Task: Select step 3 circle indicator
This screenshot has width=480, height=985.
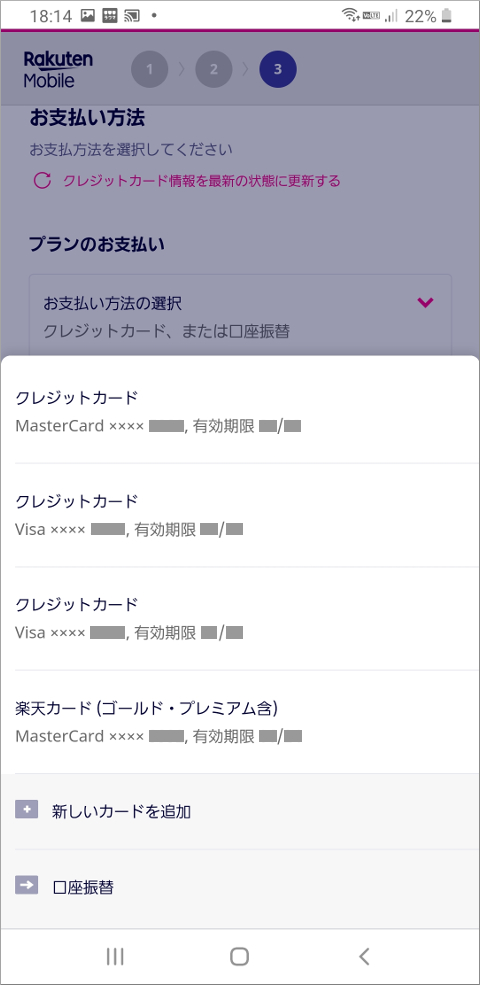Action: pos(278,69)
